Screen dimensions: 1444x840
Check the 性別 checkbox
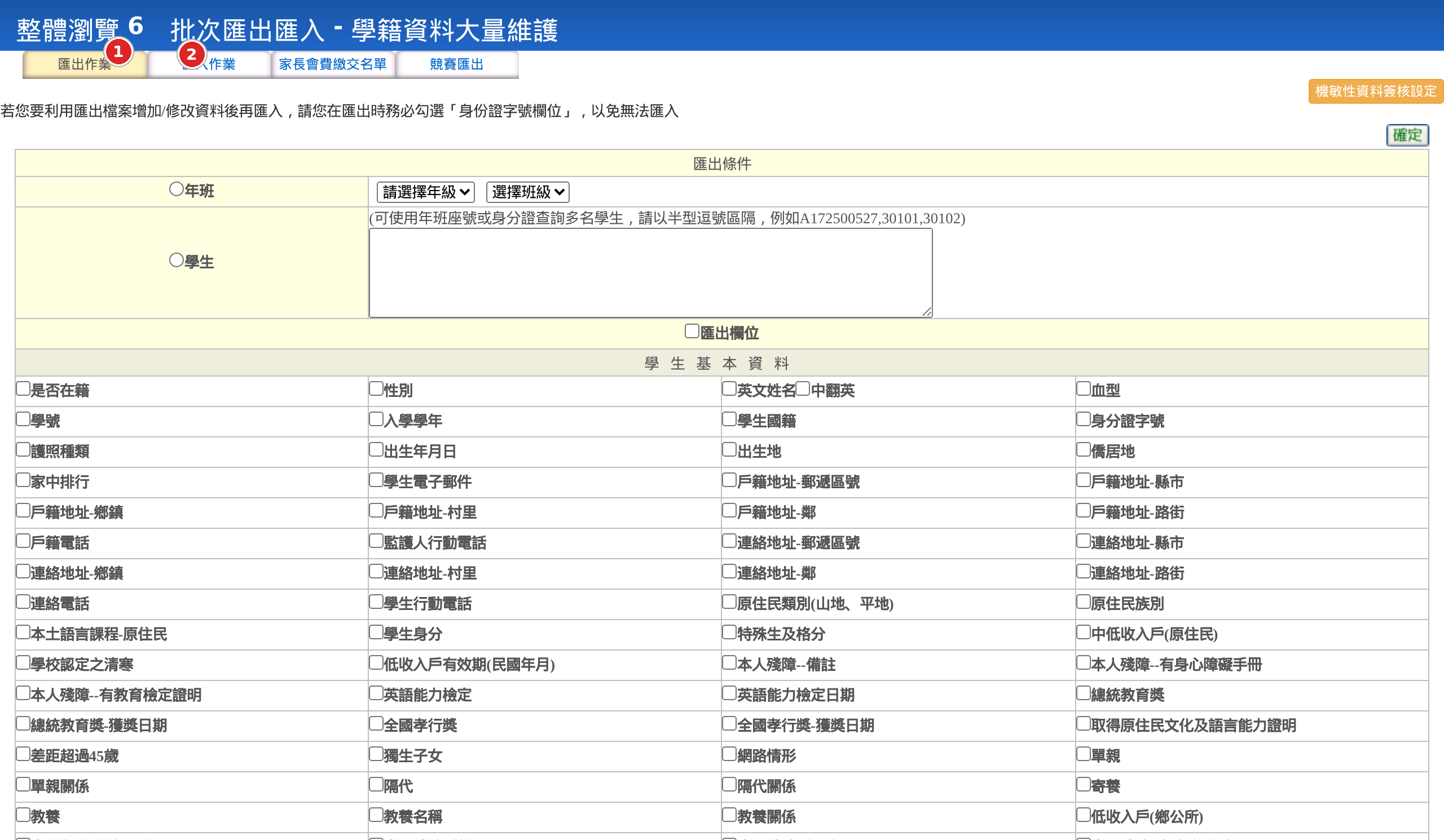376,389
